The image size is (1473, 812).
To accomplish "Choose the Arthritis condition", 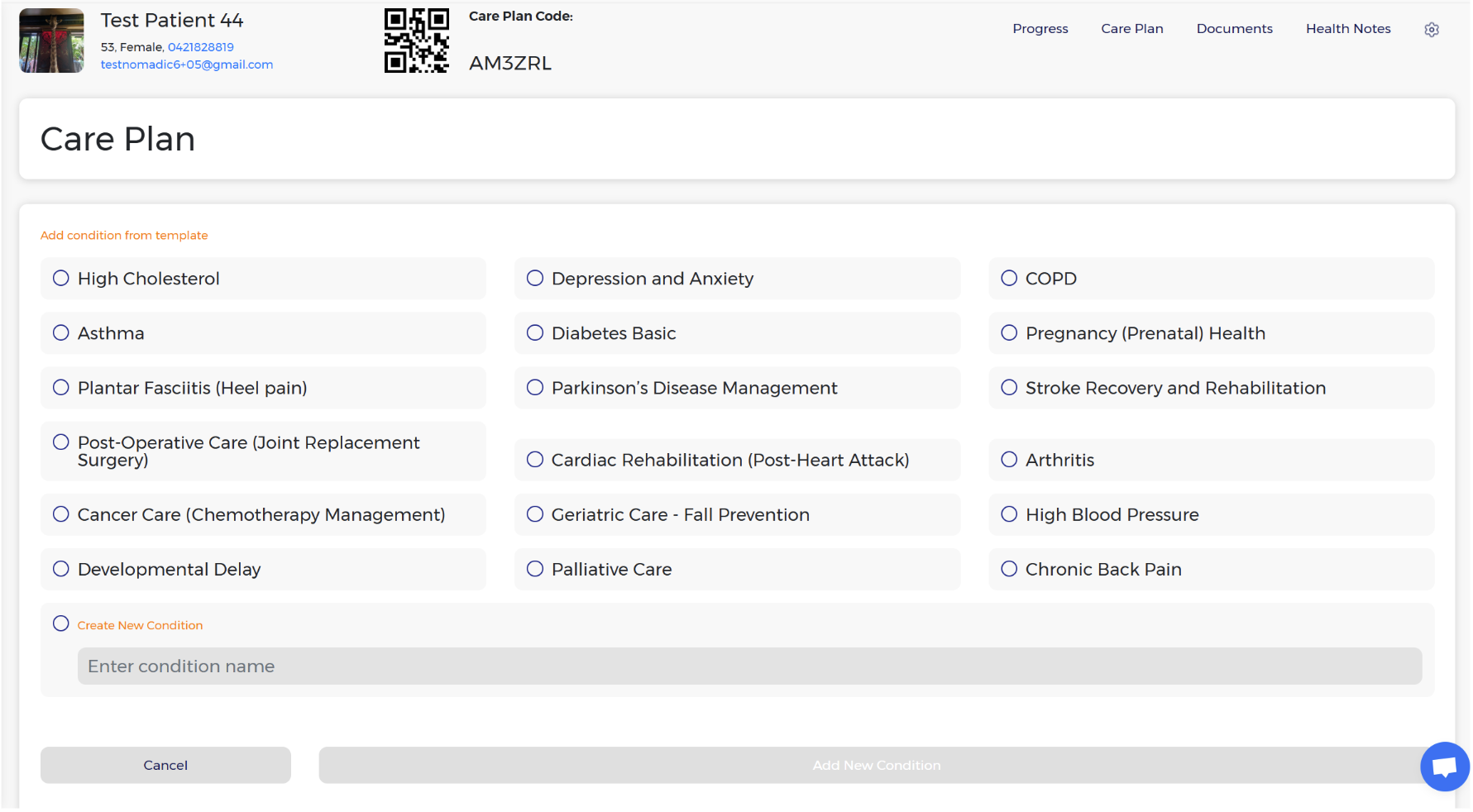I will [1009, 460].
